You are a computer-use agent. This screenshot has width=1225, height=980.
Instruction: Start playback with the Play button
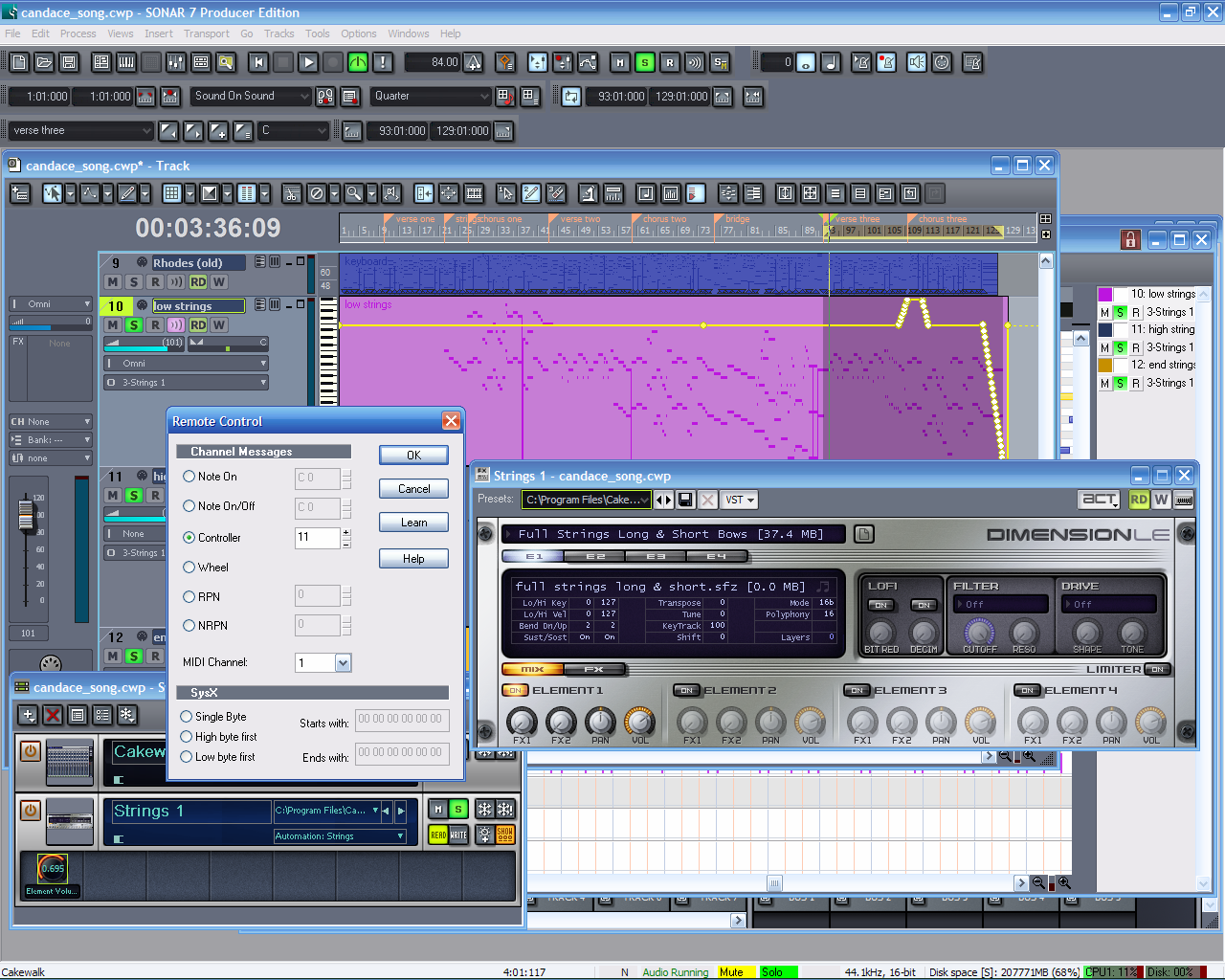pyautogui.click(x=308, y=62)
